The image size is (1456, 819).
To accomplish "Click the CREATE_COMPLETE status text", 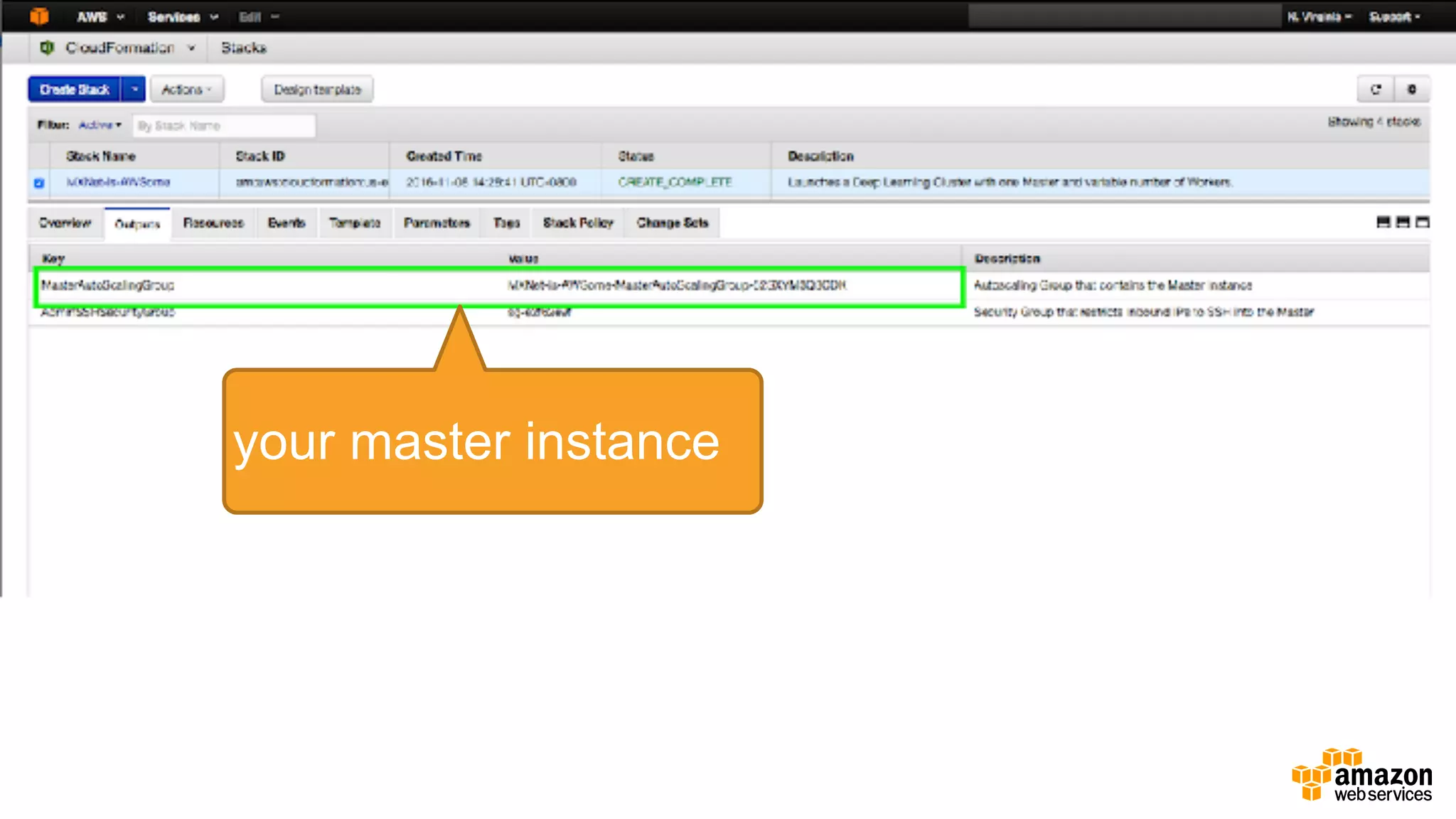I will pyautogui.click(x=675, y=183).
